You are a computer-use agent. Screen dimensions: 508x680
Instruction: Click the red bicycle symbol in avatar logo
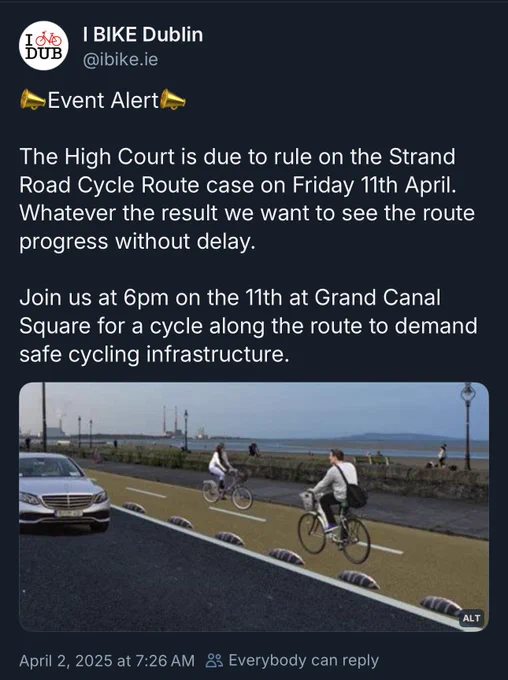49,39
